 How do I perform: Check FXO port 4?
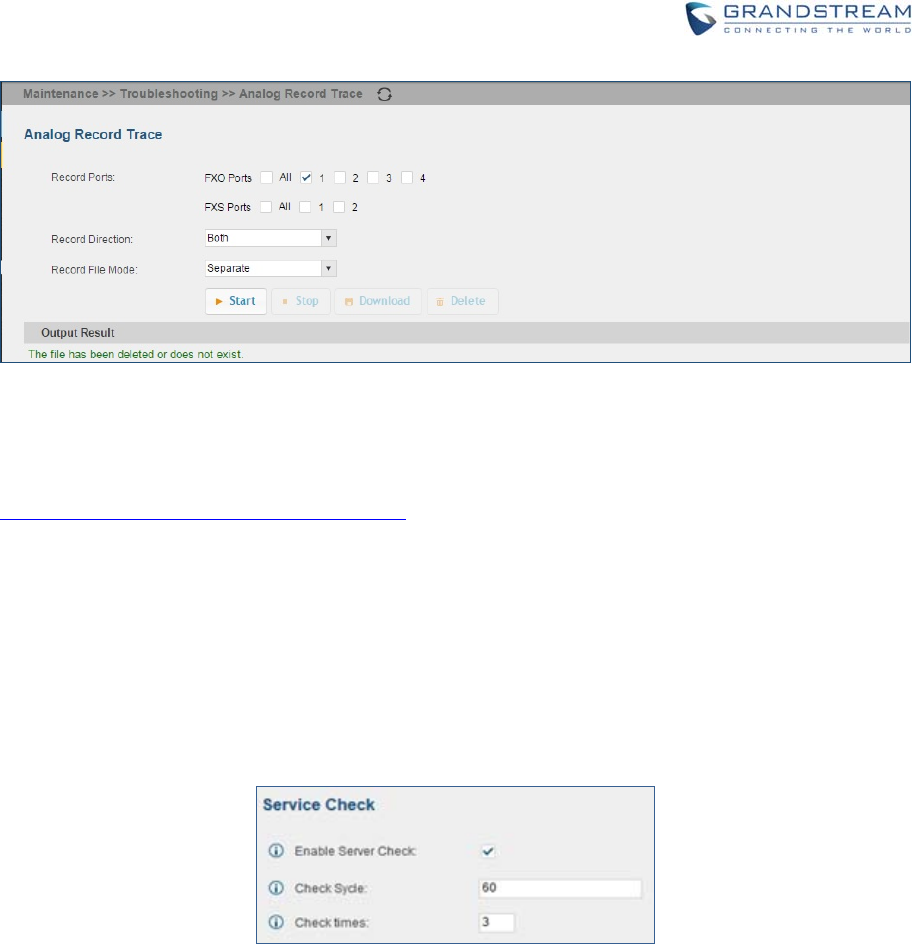tap(408, 178)
